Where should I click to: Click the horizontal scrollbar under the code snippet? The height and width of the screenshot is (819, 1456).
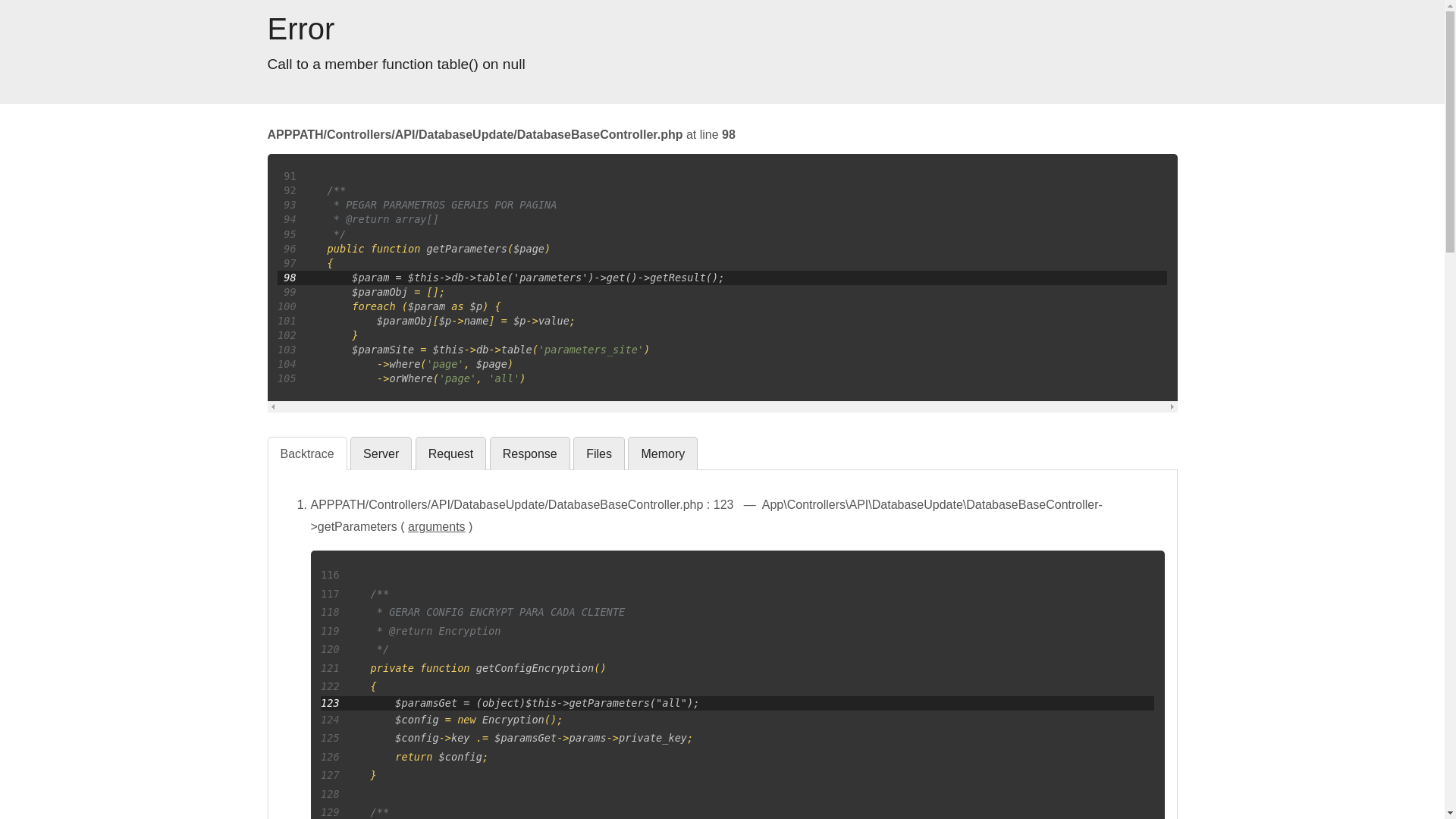point(722,407)
